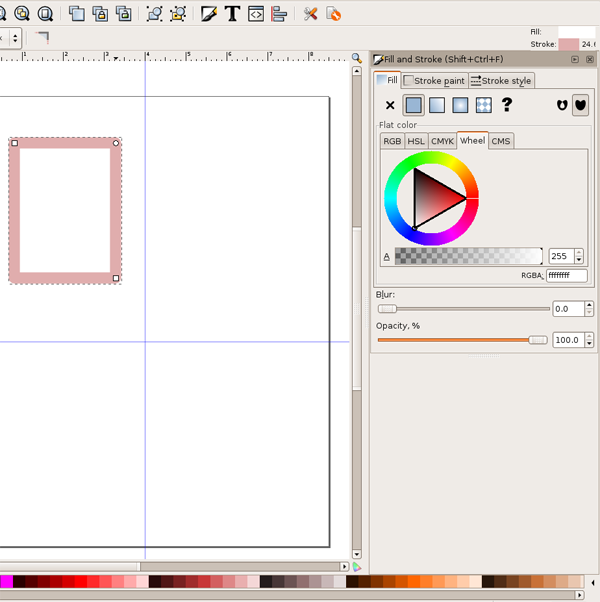
Task: Open the Fill and Stroke editor icon
Action: [208, 14]
